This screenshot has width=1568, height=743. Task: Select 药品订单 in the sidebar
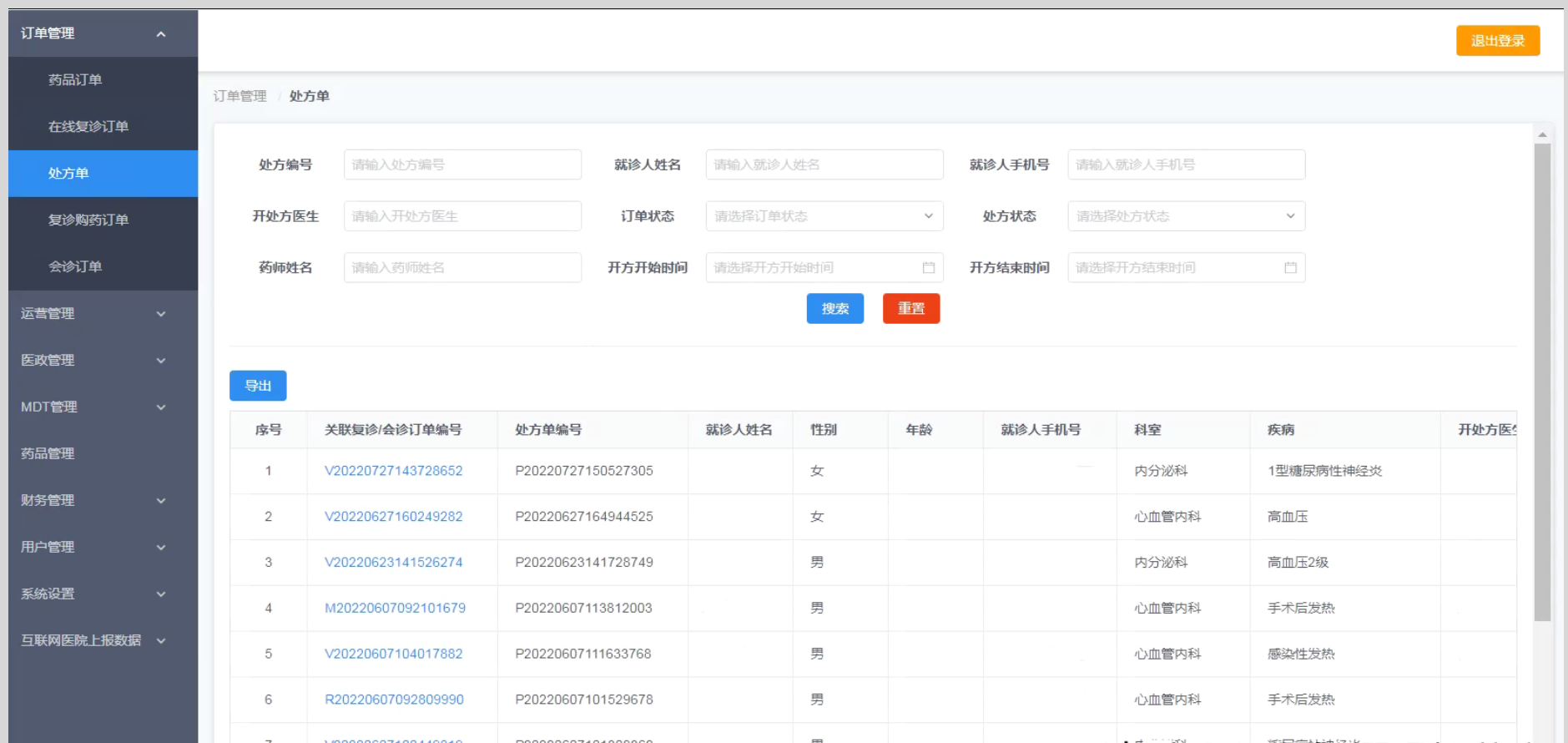click(x=75, y=80)
